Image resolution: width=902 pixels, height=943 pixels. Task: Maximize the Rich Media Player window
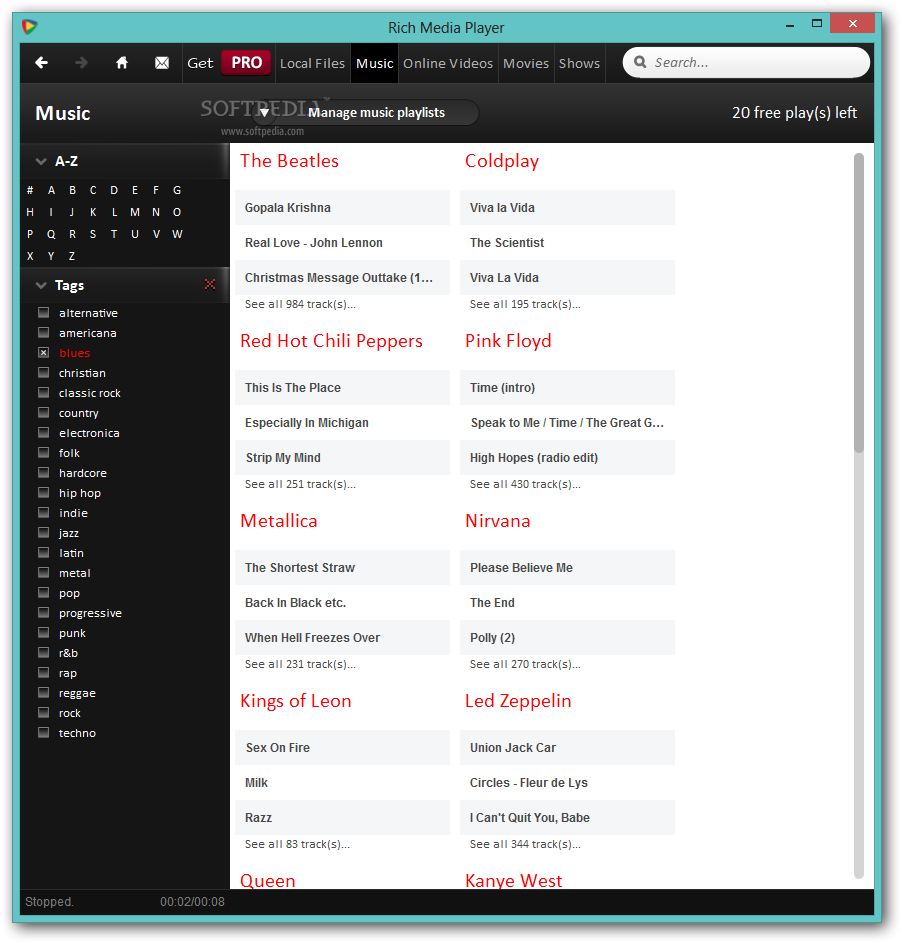tap(817, 24)
